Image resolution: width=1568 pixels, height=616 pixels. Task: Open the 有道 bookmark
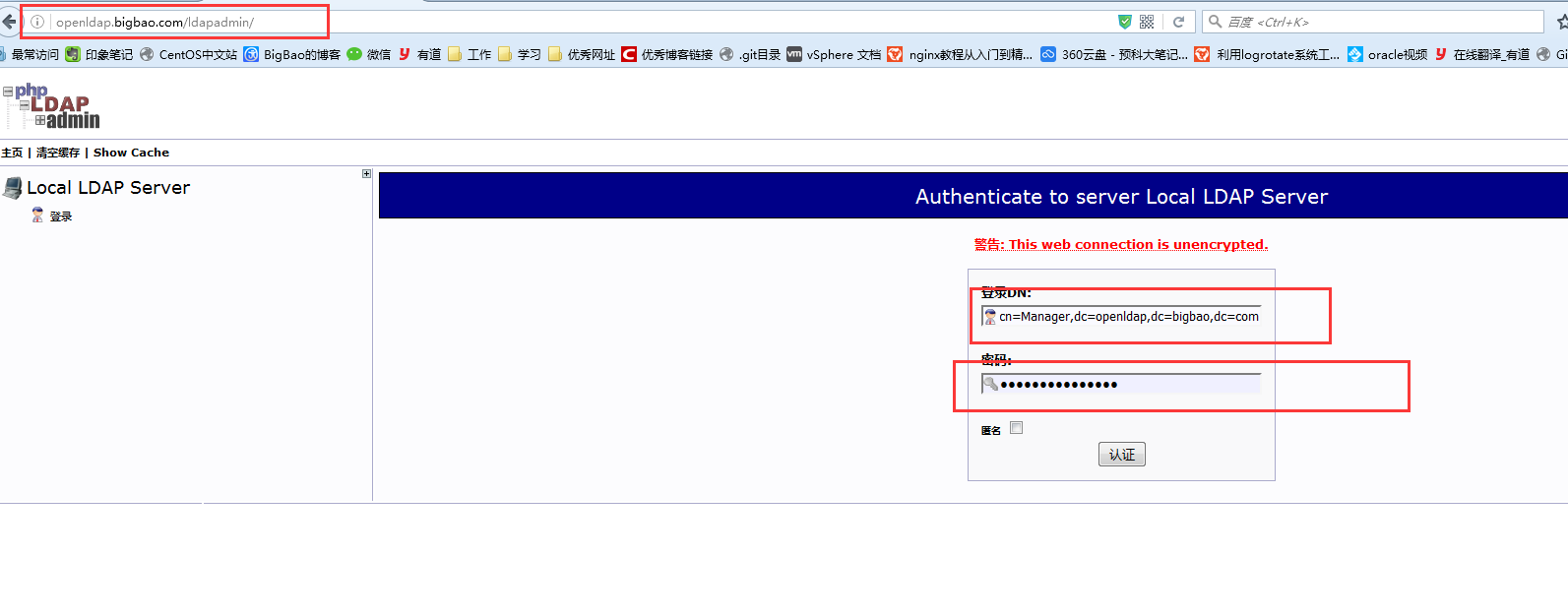pyautogui.click(x=420, y=54)
